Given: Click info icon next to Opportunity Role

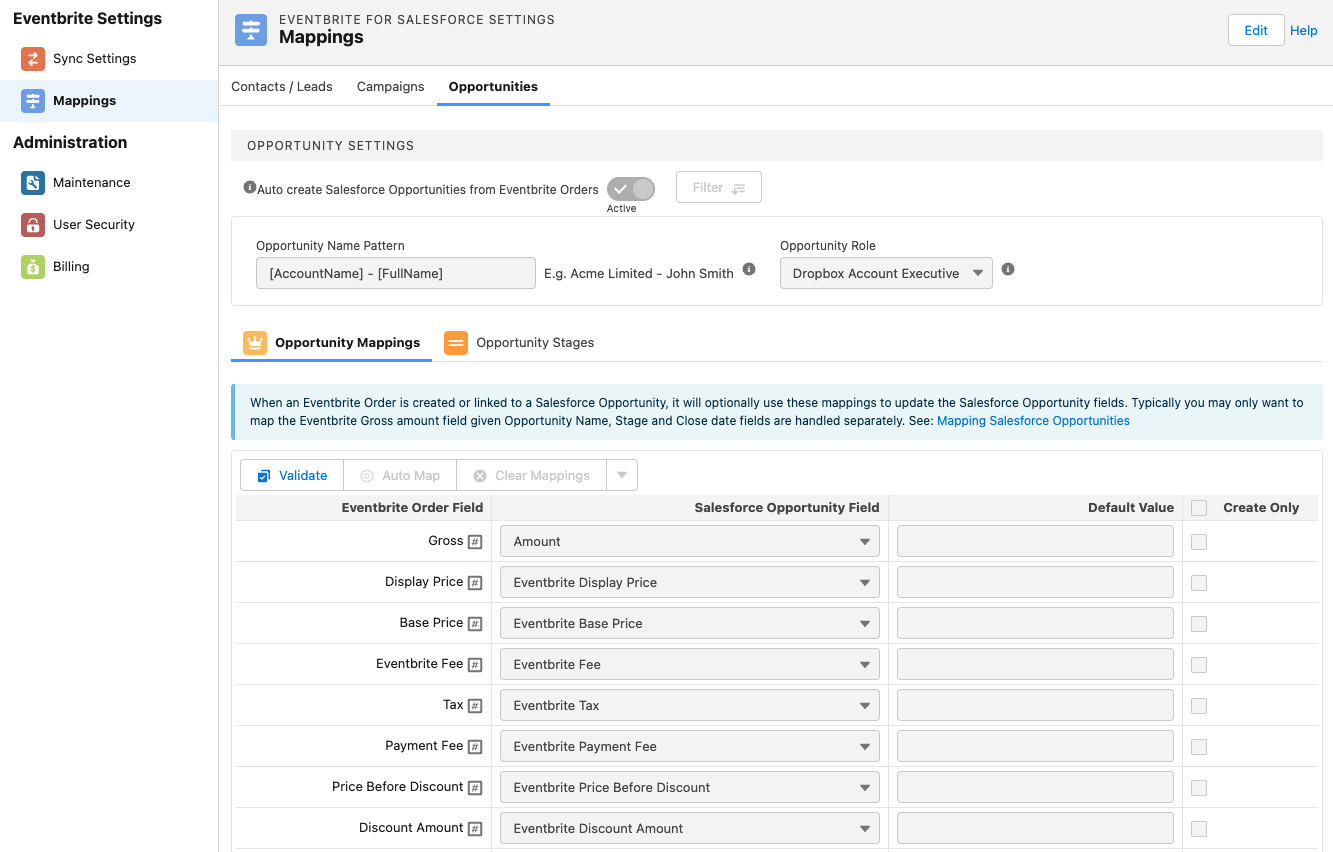Looking at the screenshot, I should (x=1008, y=269).
